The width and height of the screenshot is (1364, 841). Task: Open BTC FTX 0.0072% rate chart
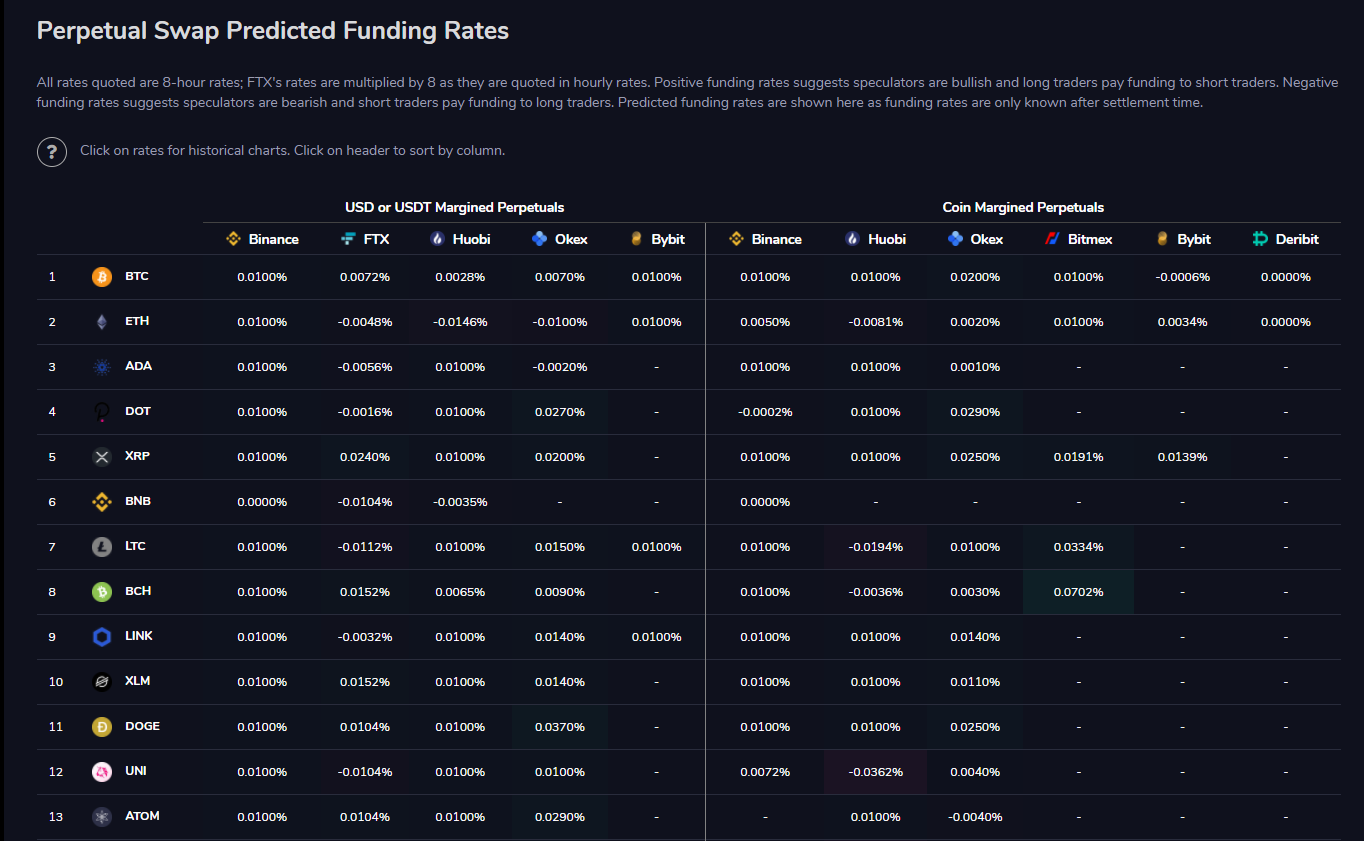click(365, 277)
